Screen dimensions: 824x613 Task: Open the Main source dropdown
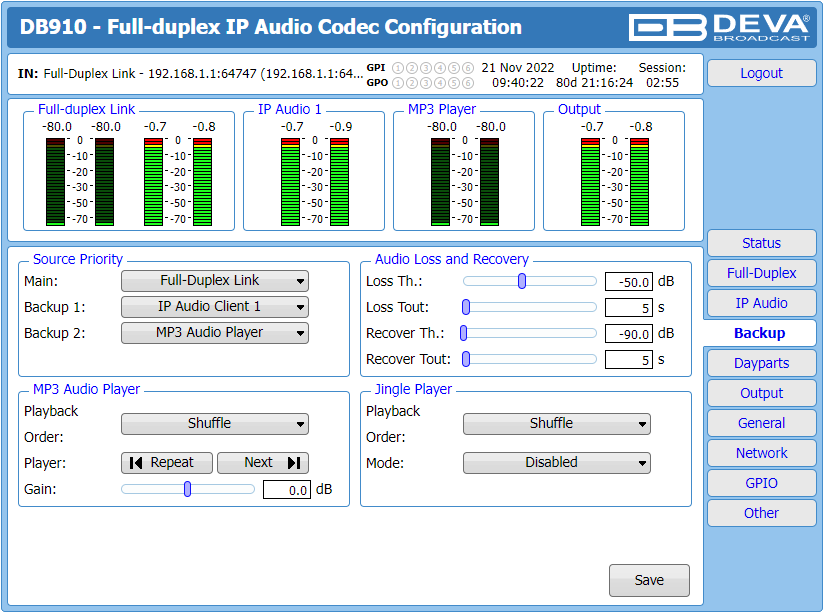pos(214,281)
